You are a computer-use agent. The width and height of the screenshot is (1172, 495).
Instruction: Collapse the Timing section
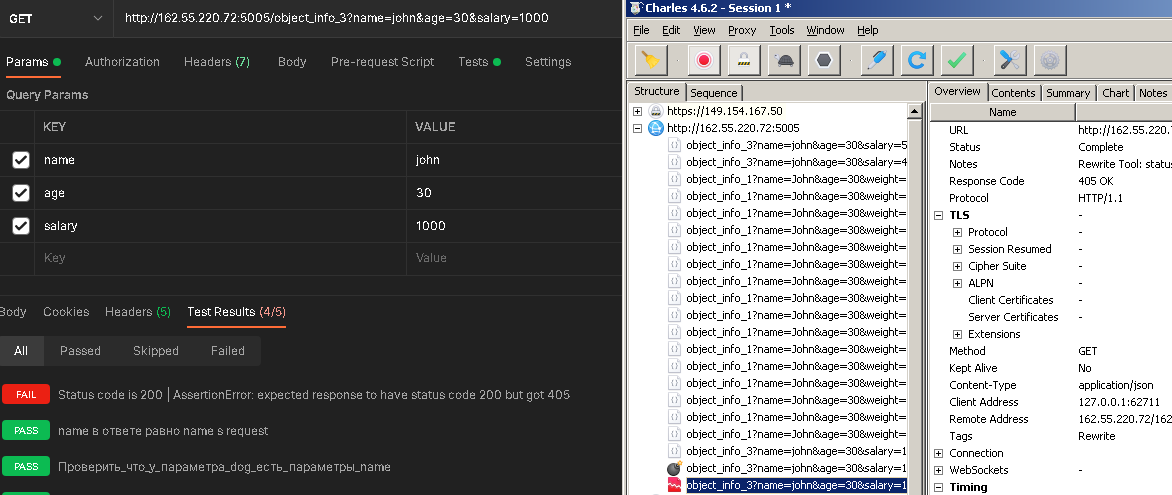click(939, 488)
